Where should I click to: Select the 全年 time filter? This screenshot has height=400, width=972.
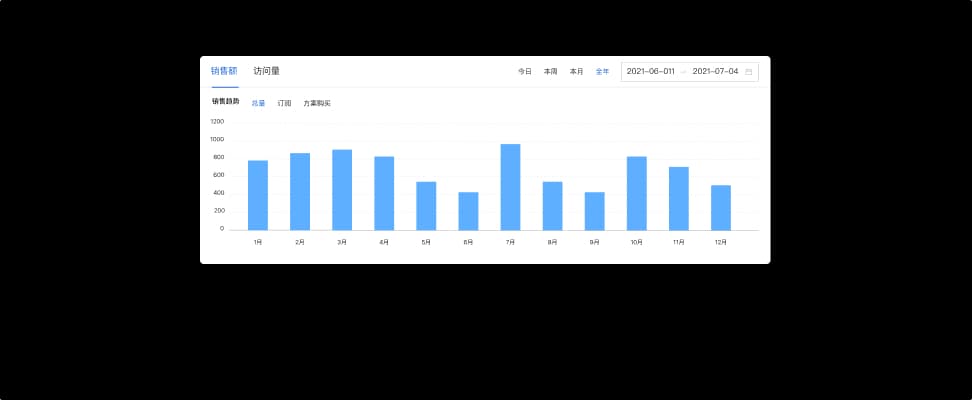click(602, 72)
